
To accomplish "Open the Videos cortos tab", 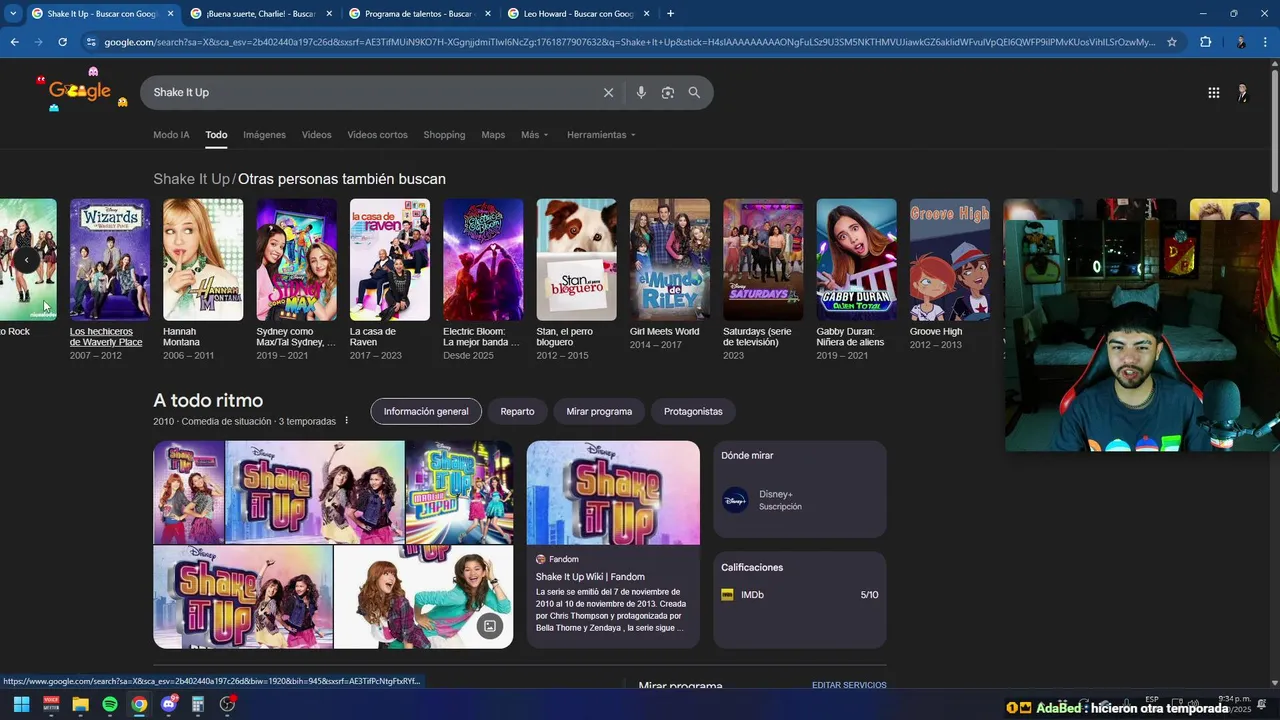I will [377, 135].
